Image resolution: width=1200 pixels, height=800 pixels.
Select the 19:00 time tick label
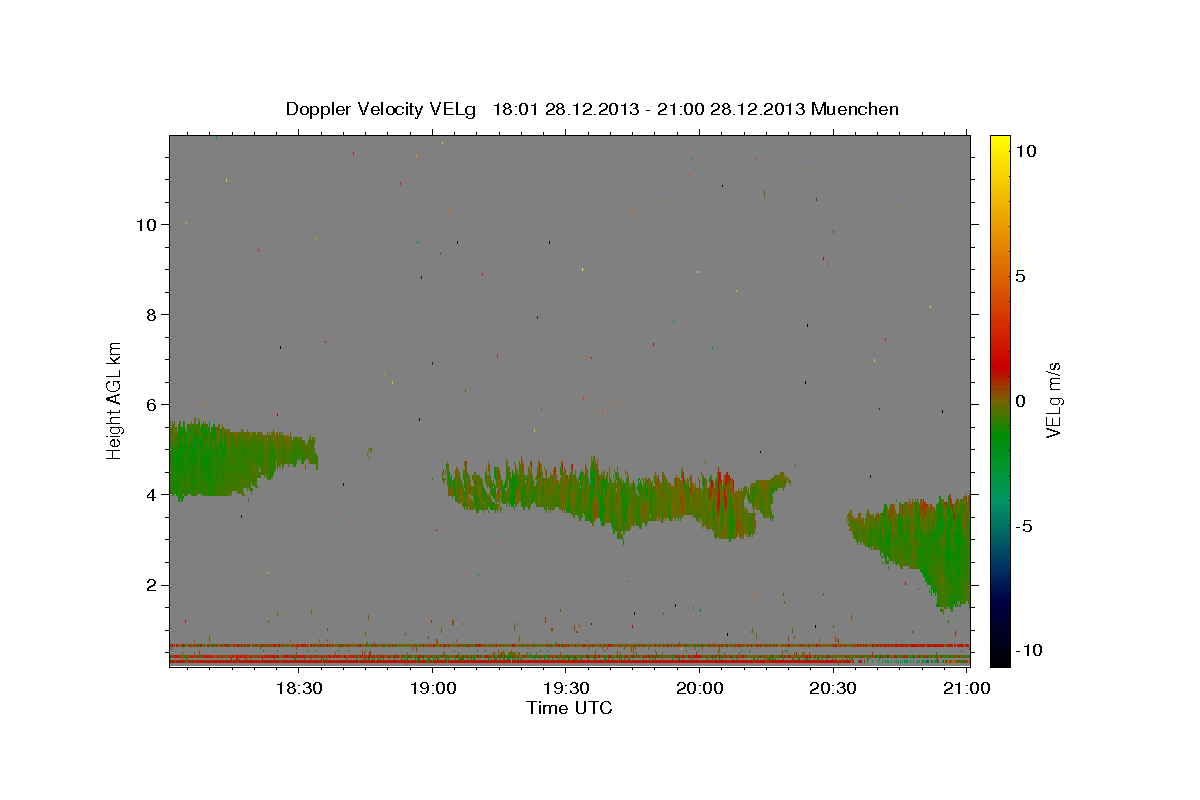pos(432,688)
